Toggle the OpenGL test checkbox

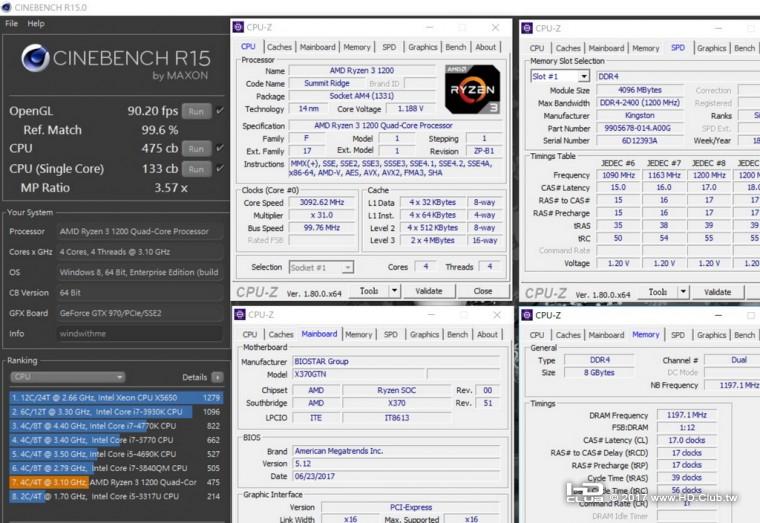pyautogui.click(x=220, y=111)
